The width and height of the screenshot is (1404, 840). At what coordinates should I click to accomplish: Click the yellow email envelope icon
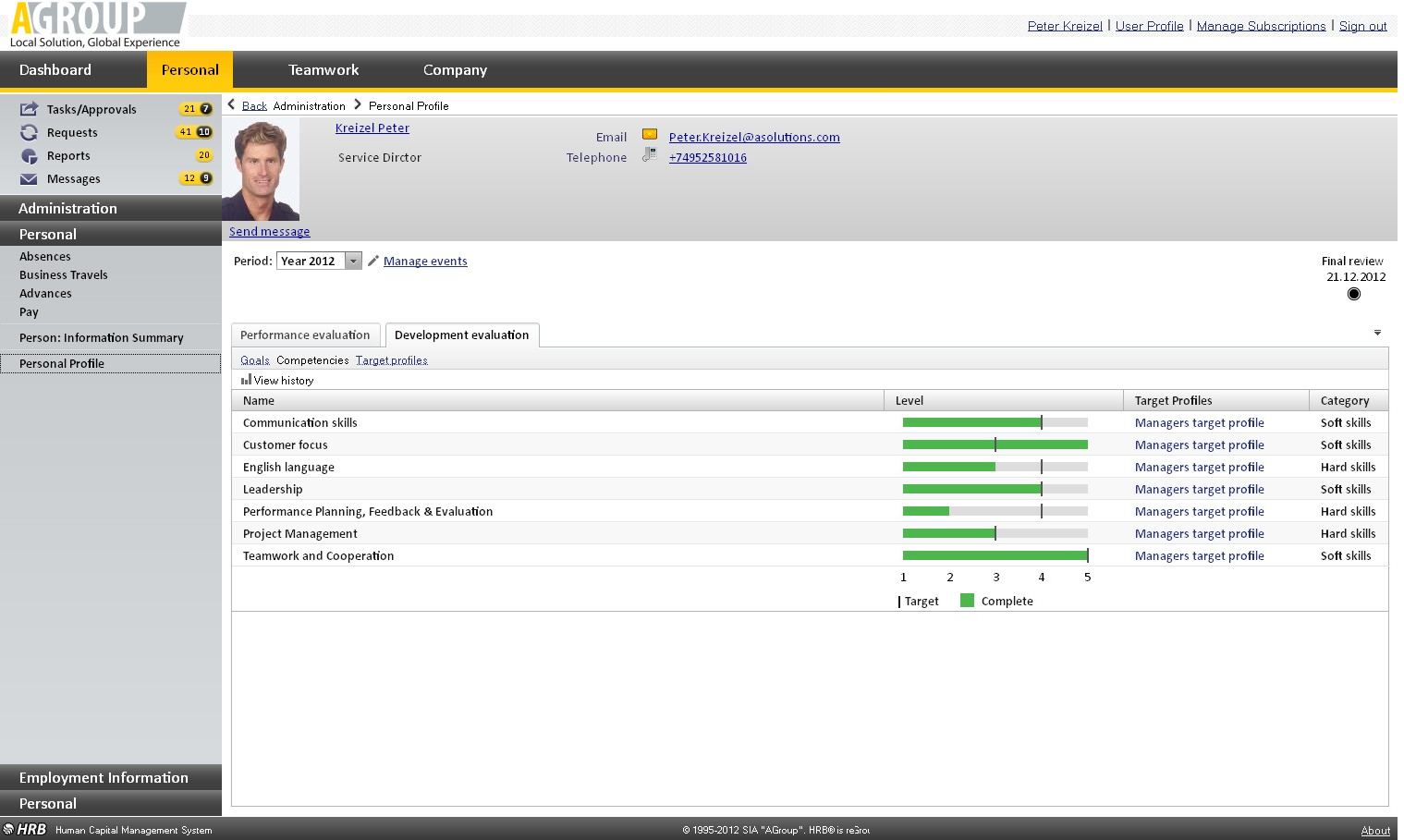click(650, 135)
